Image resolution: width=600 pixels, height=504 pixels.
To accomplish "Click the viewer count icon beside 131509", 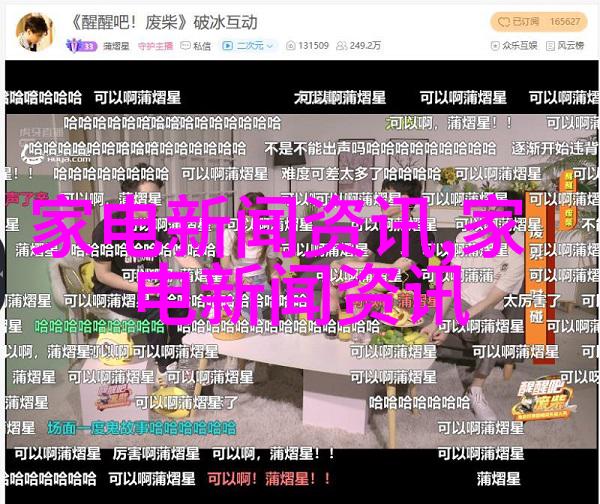I will pos(290,45).
